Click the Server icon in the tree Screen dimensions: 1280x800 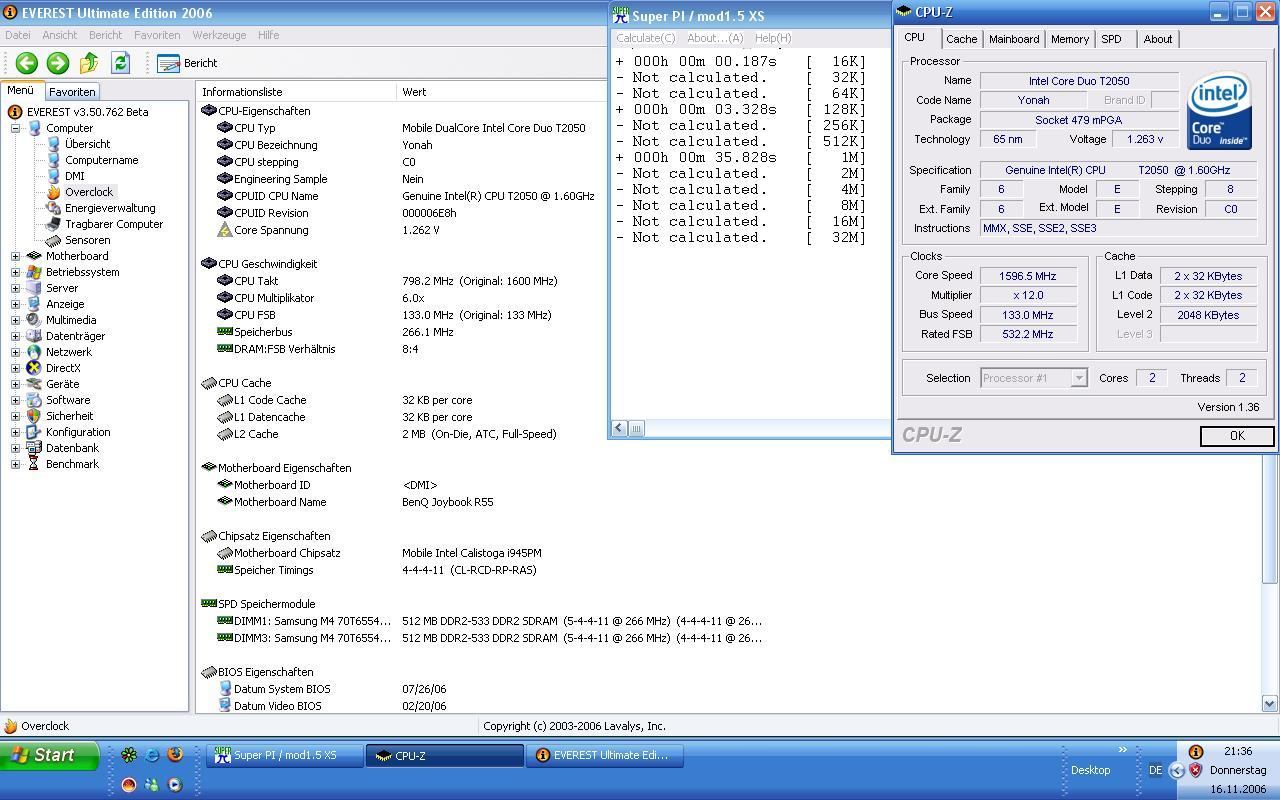pyautogui.click(x=34, y=288)
